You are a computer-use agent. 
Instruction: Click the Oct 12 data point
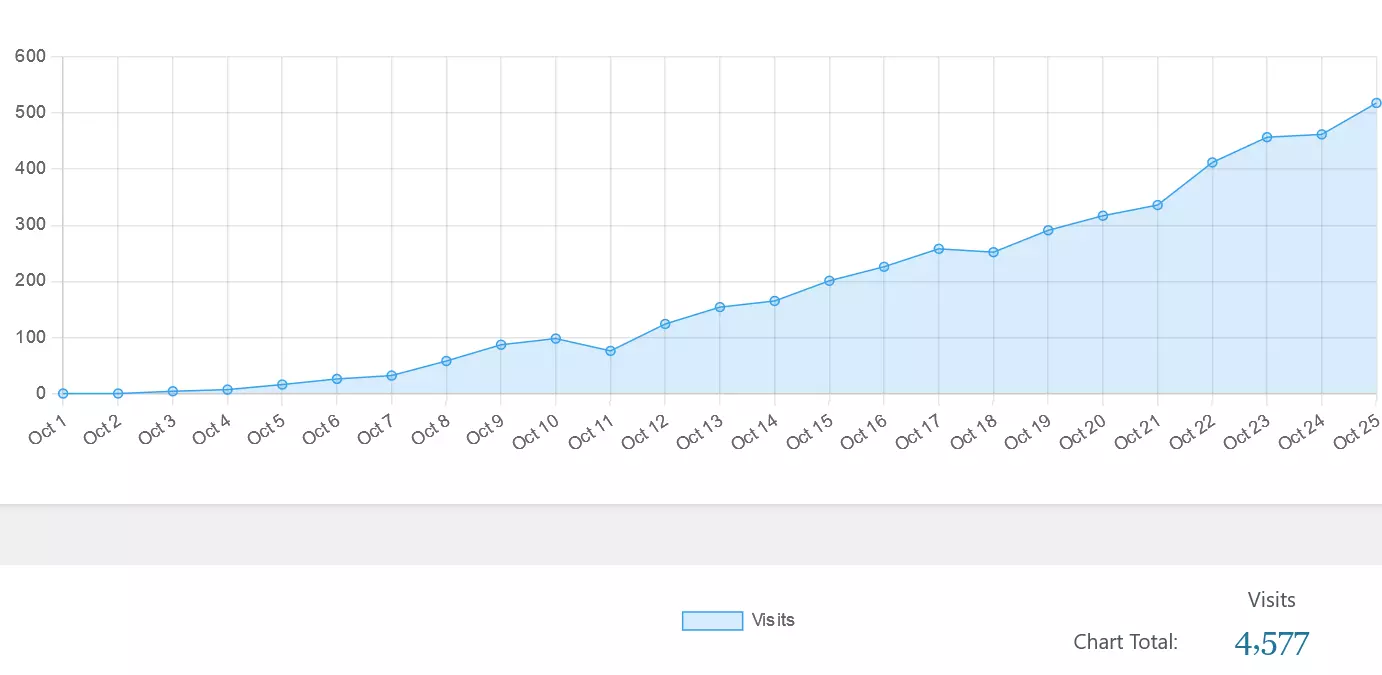point(665,324)
